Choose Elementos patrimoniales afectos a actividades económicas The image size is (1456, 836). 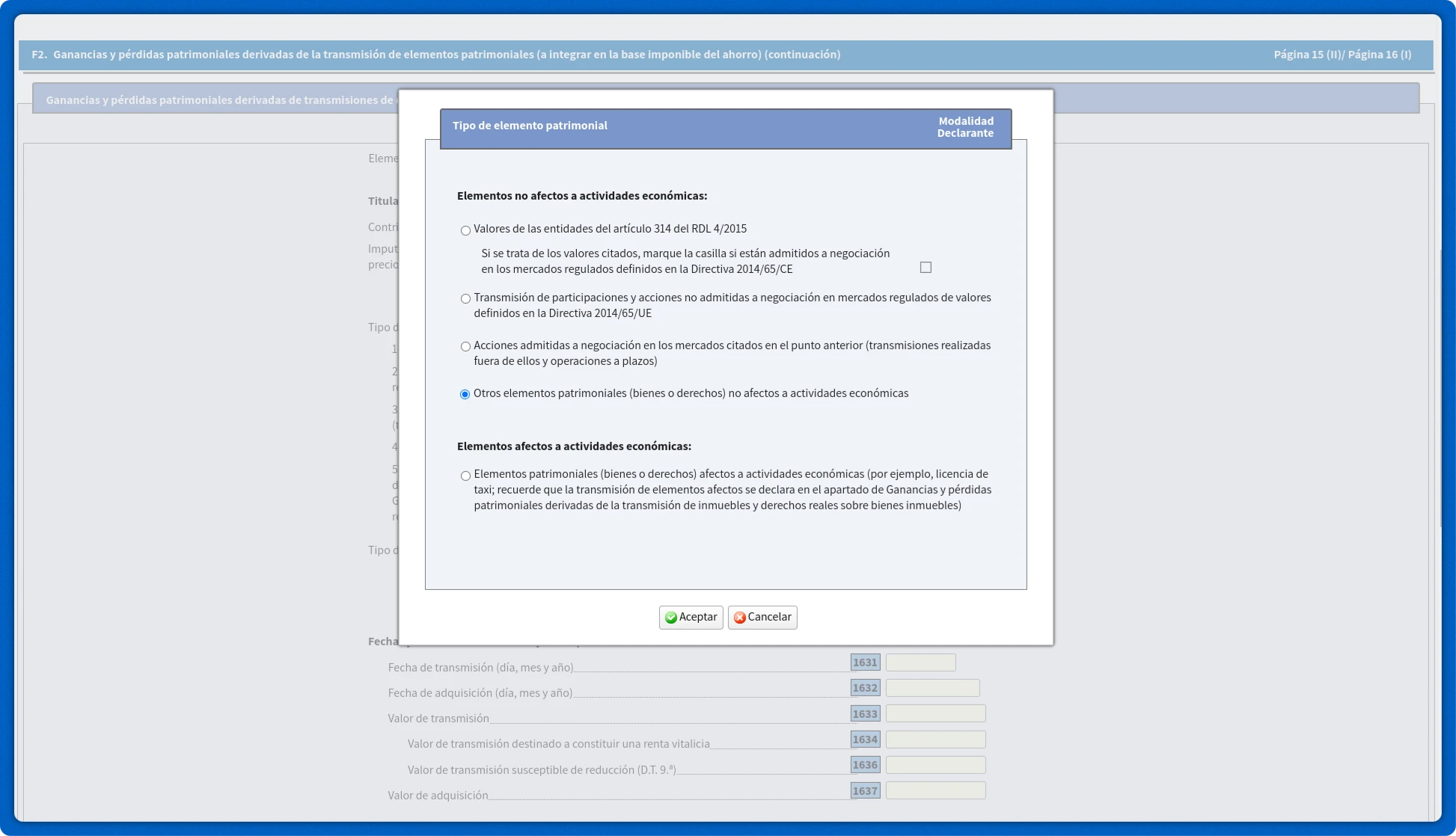tap(465, 476)
